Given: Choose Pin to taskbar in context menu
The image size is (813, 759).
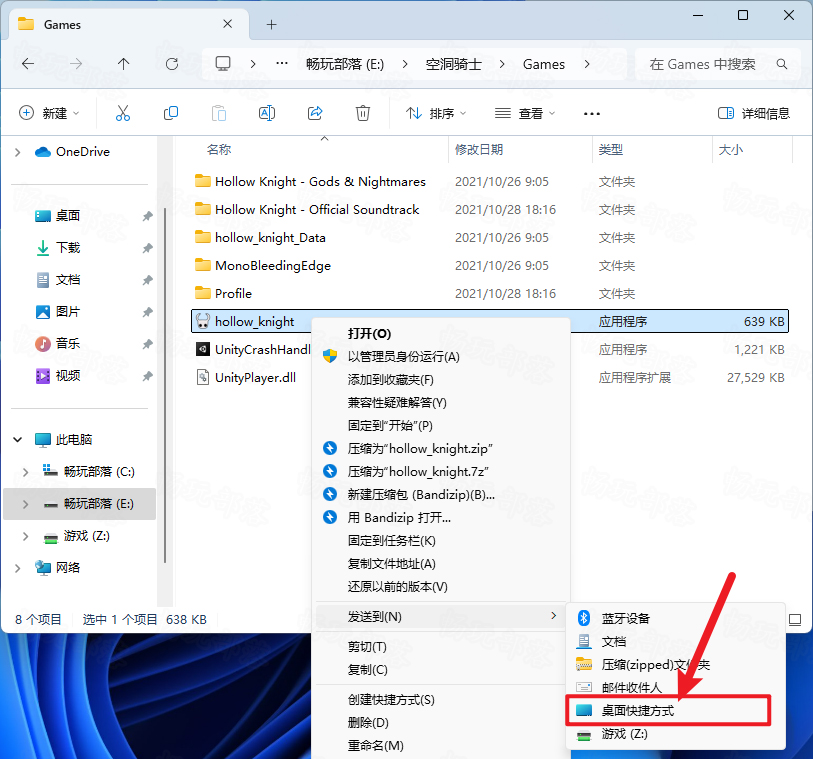Looking at the screenshot, I should [442, 541].
